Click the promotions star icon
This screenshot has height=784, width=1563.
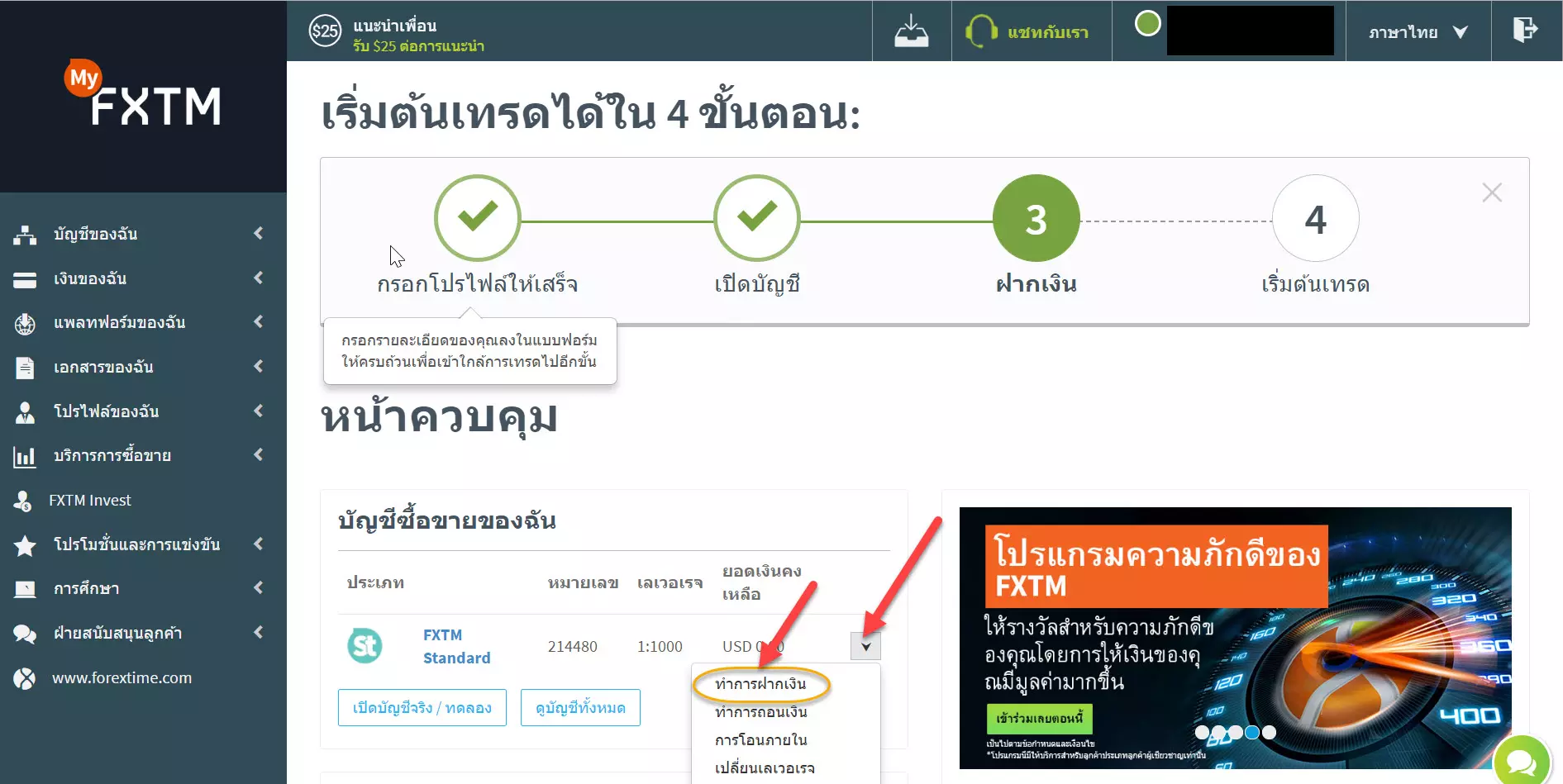(x=25, y=545)
